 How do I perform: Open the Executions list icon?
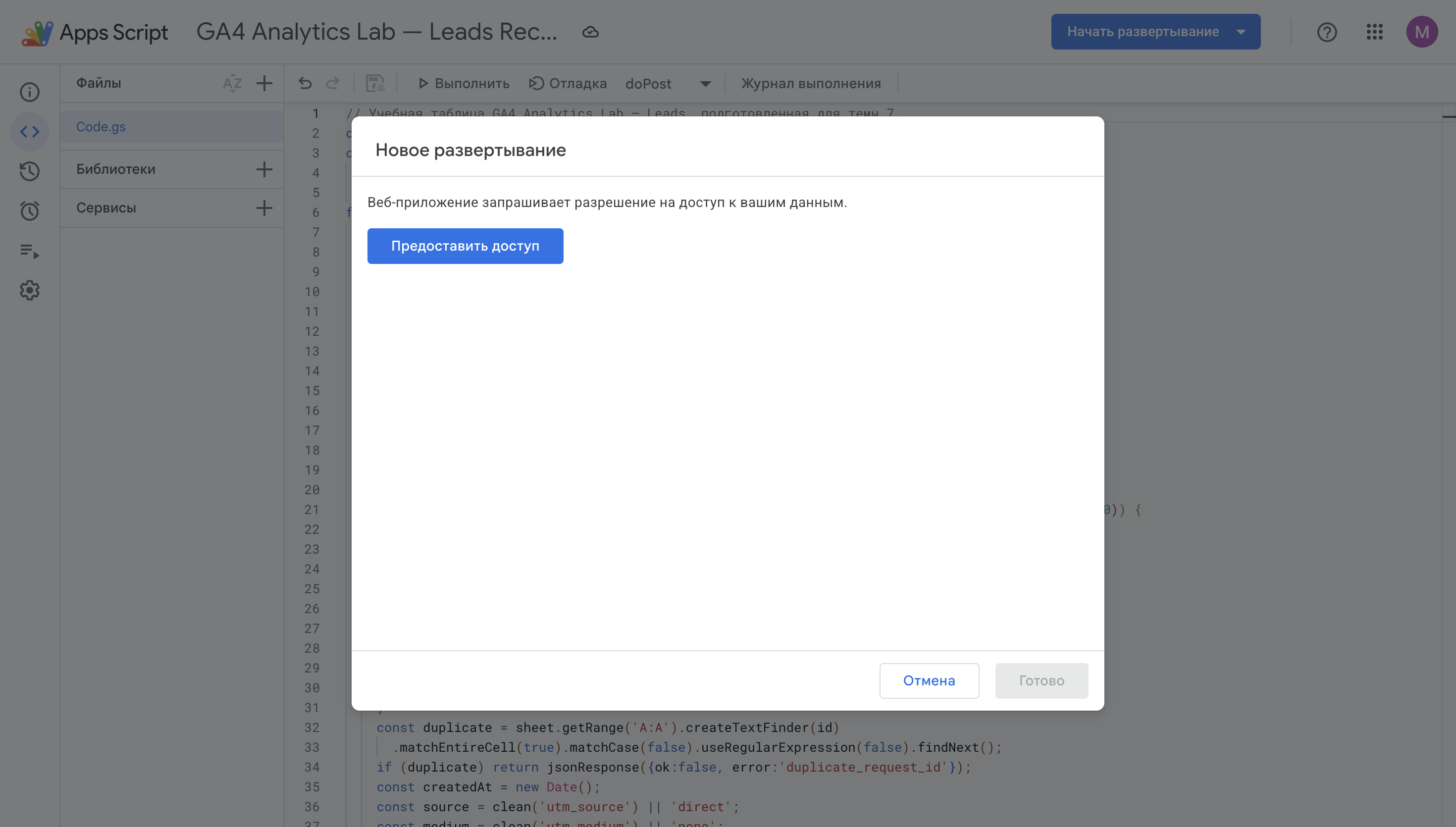point(30,251)
